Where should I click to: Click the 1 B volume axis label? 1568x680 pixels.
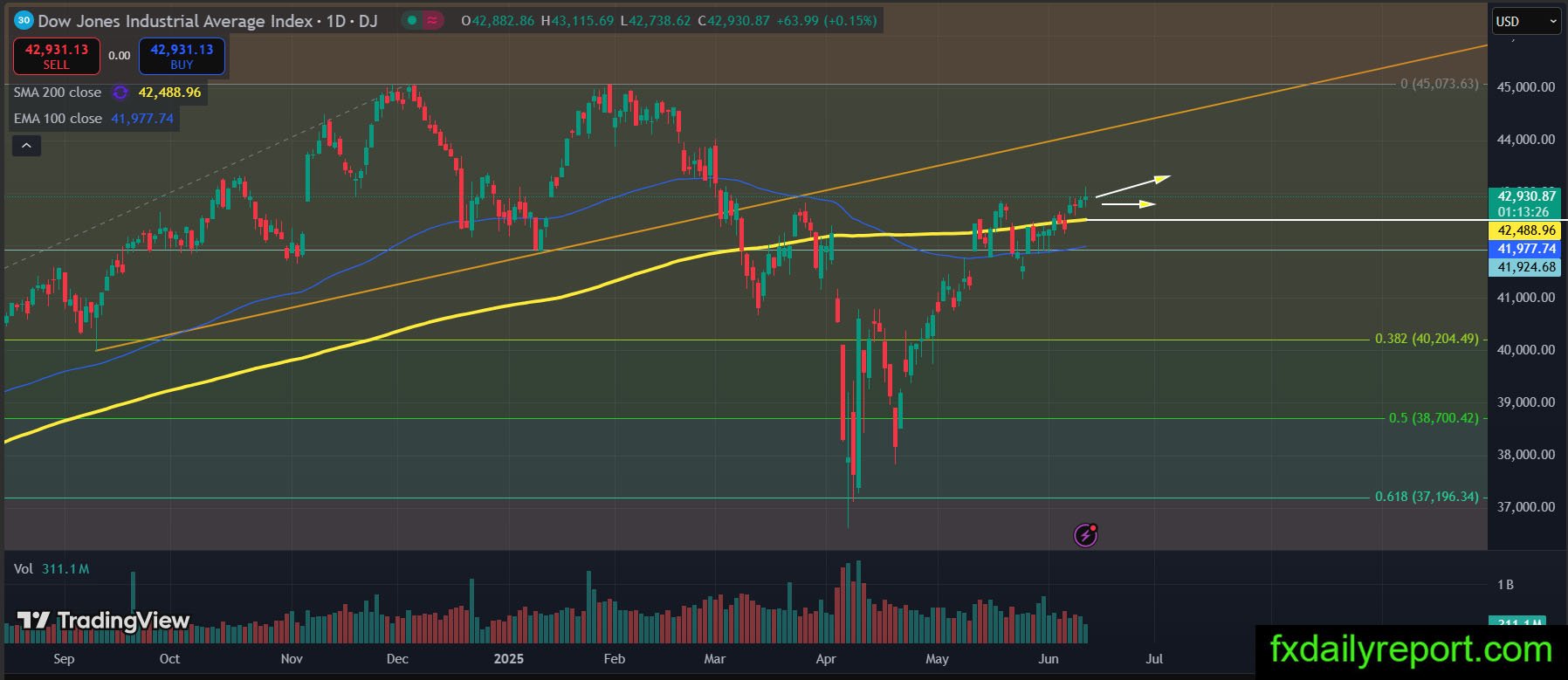click(x=1505, y=585)
